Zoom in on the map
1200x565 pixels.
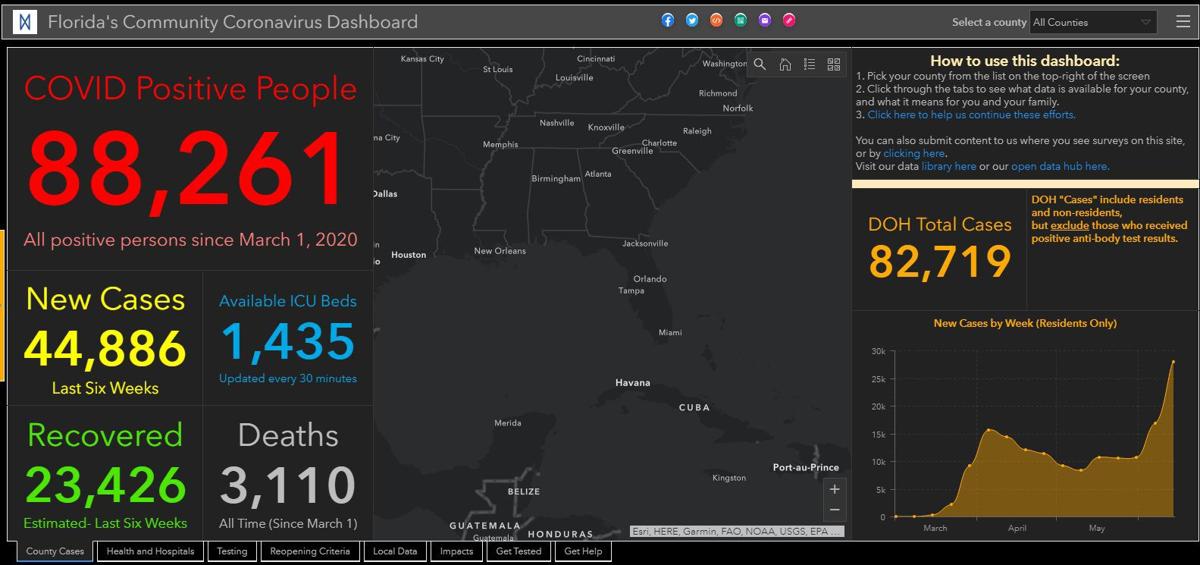(x=835, y=490)
